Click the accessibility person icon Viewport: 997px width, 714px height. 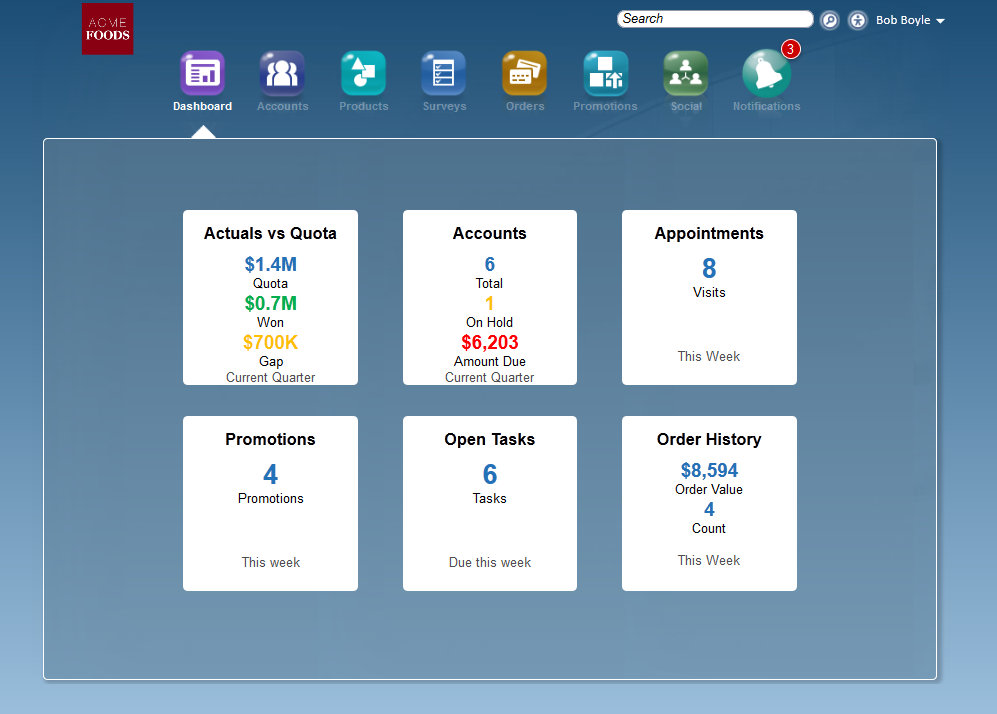(x=858, y=20)
